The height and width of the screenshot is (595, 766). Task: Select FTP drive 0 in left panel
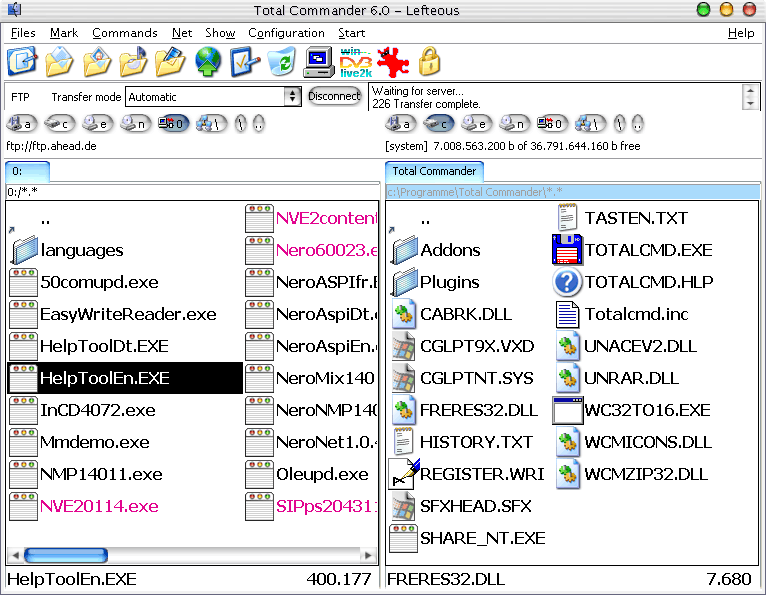click(173, 124)
